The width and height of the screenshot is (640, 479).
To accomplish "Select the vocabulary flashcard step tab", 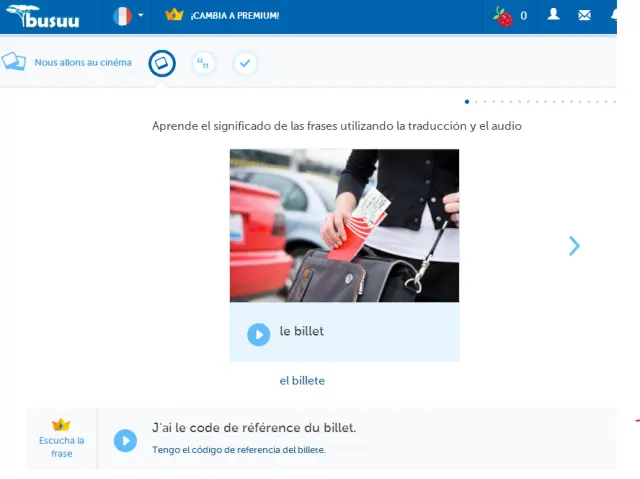I will tap(162, 63).
